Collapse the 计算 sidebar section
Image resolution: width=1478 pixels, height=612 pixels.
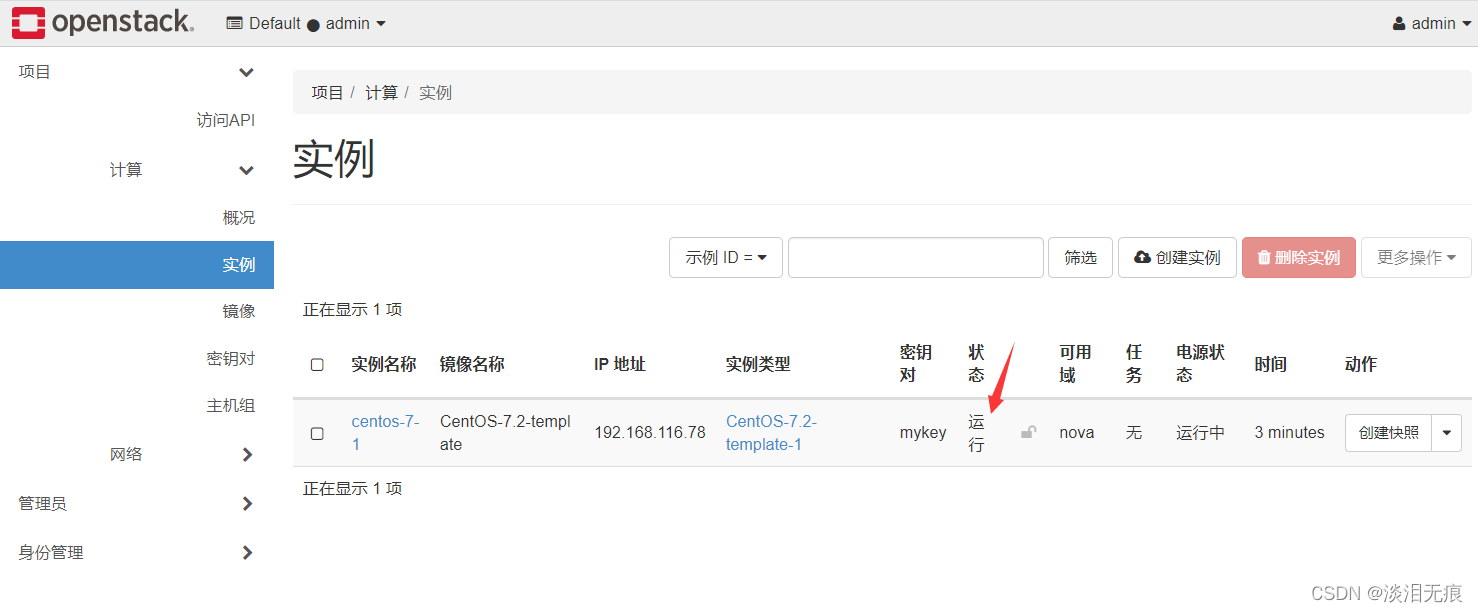(182, 170)
